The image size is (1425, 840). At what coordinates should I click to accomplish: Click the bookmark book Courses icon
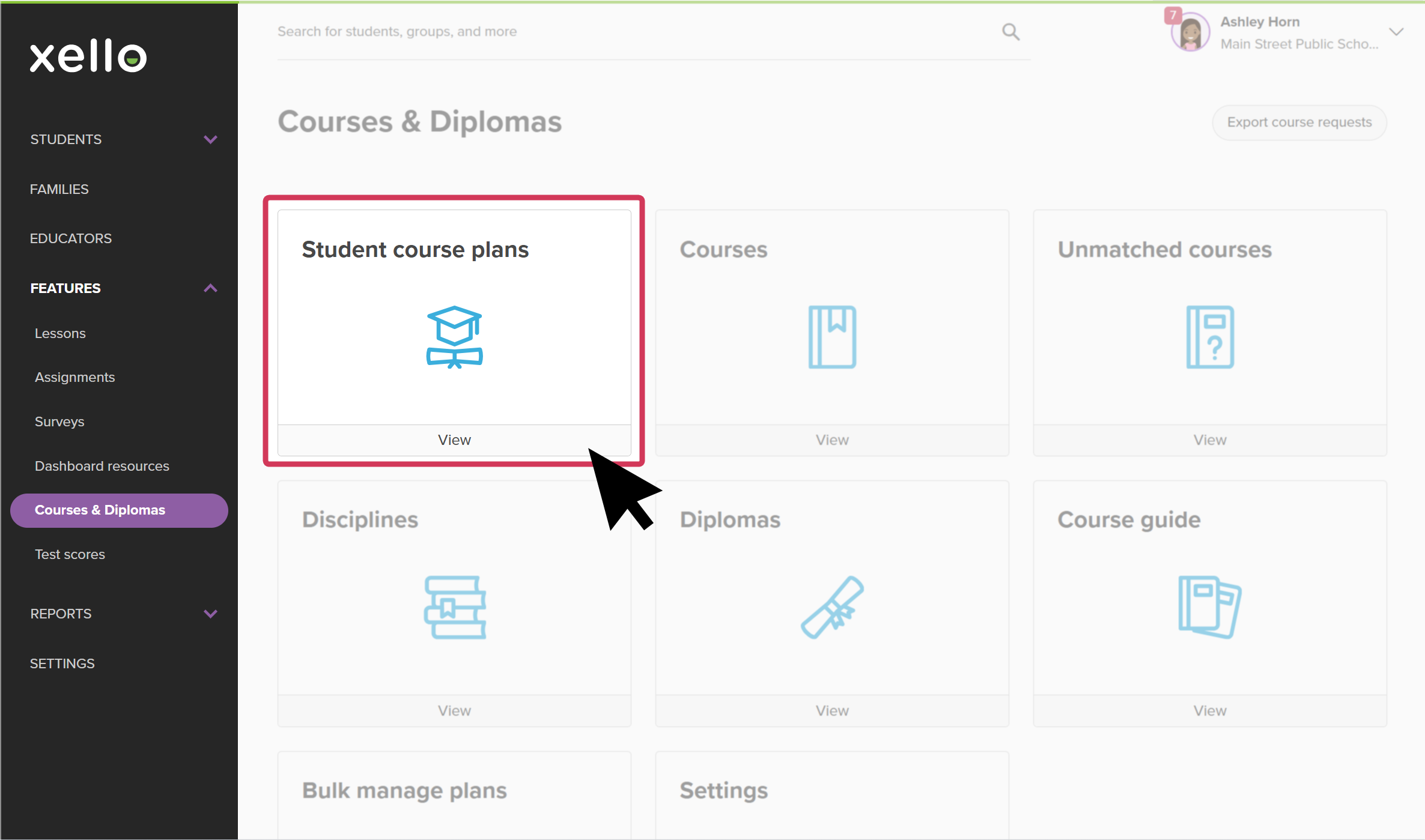coord(832,337)
